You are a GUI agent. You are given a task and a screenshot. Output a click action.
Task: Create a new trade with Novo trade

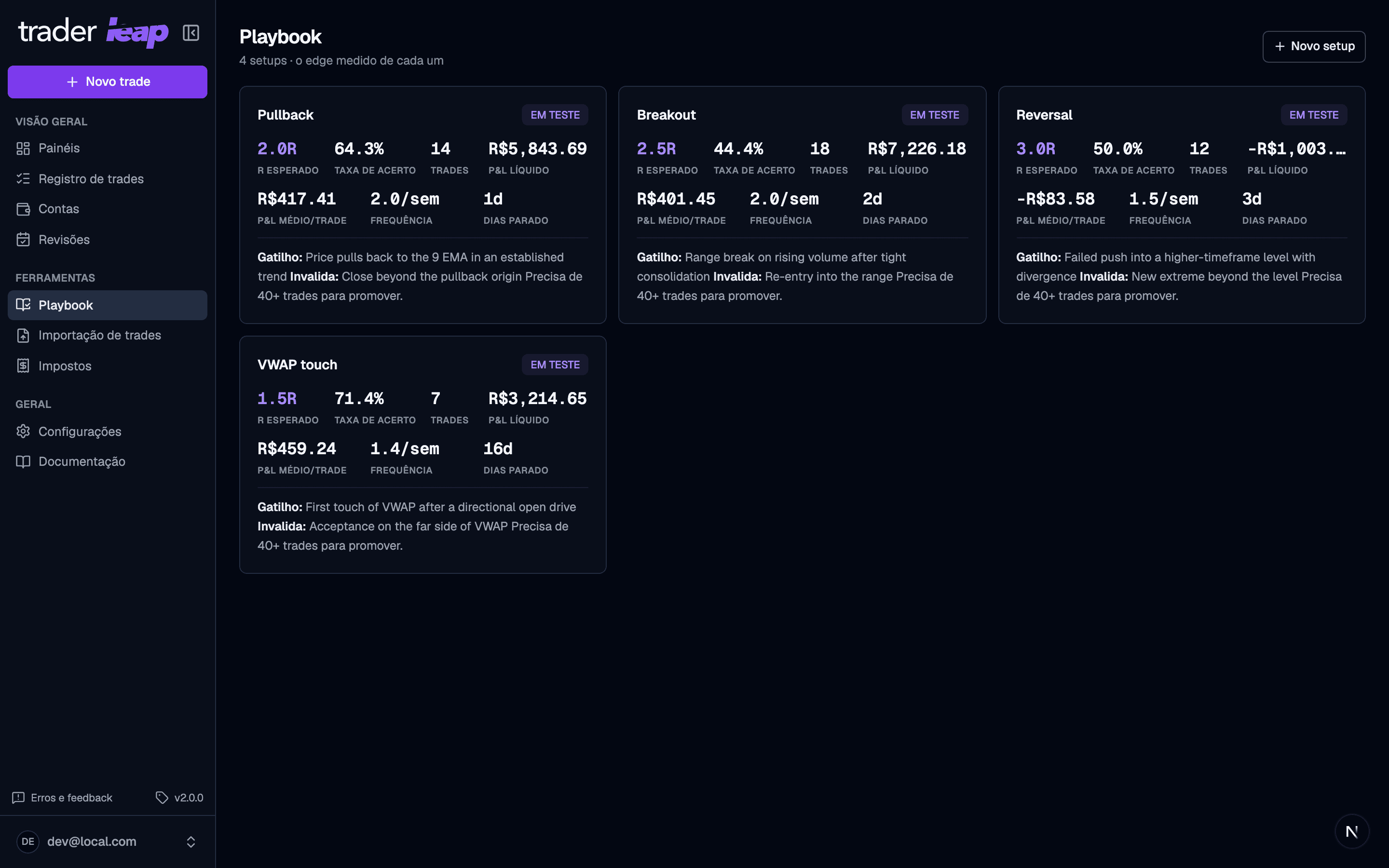[108, 81]
